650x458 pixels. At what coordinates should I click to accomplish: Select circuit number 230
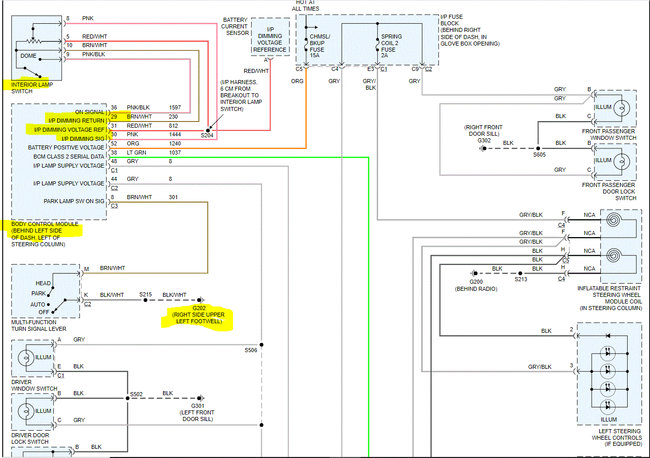(x=173, y=116)
